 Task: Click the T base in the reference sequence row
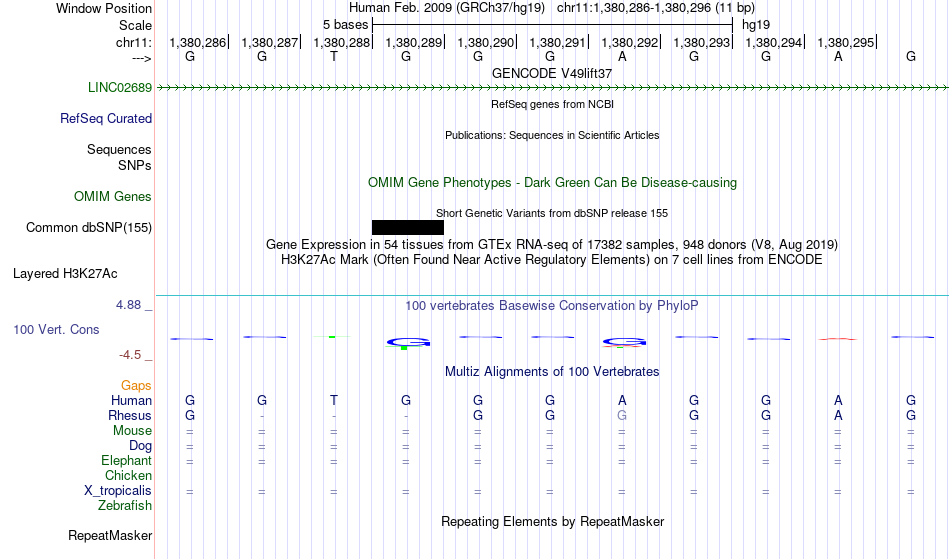pyautogui.click(x=334, y=56)
